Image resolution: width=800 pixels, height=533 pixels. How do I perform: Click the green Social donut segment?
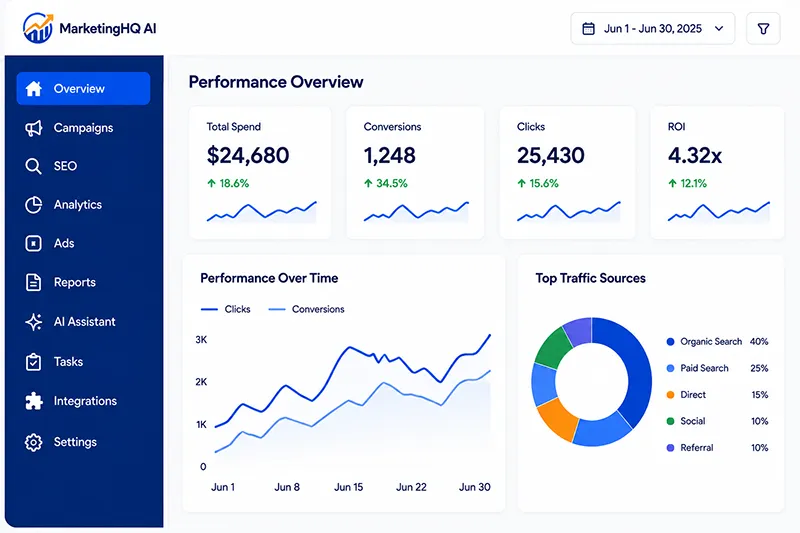point(553,346)
